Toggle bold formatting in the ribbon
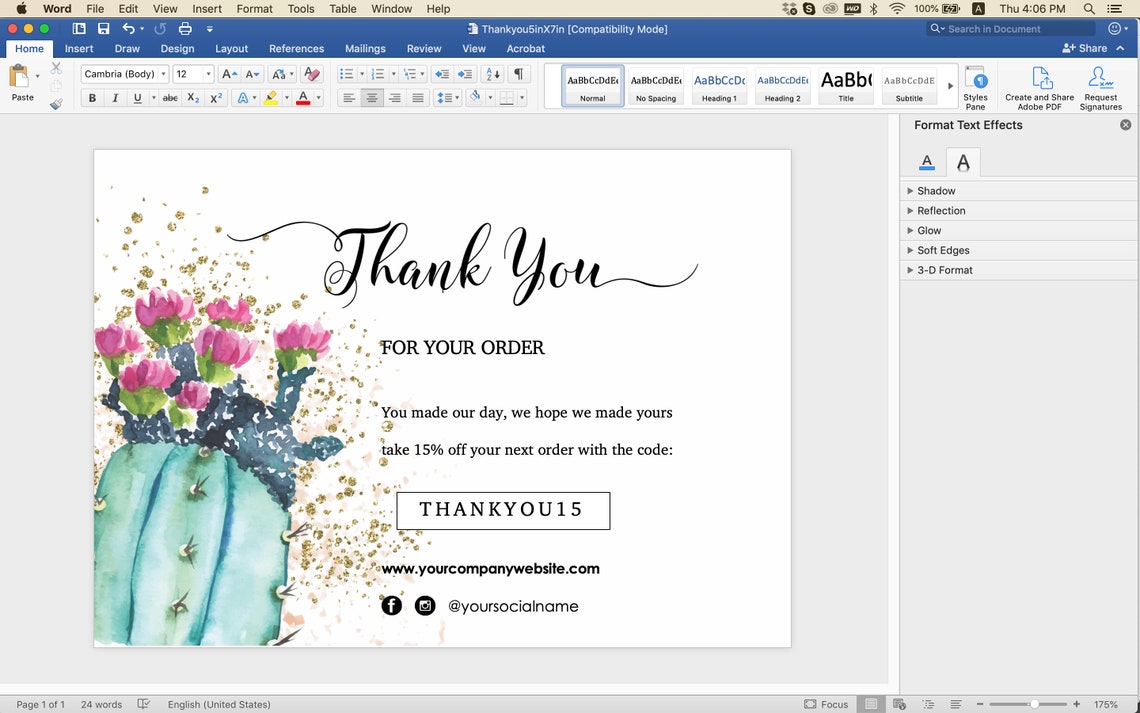Image resolution: width=1140 pixels, height=713 pixels. coord(92,97)
